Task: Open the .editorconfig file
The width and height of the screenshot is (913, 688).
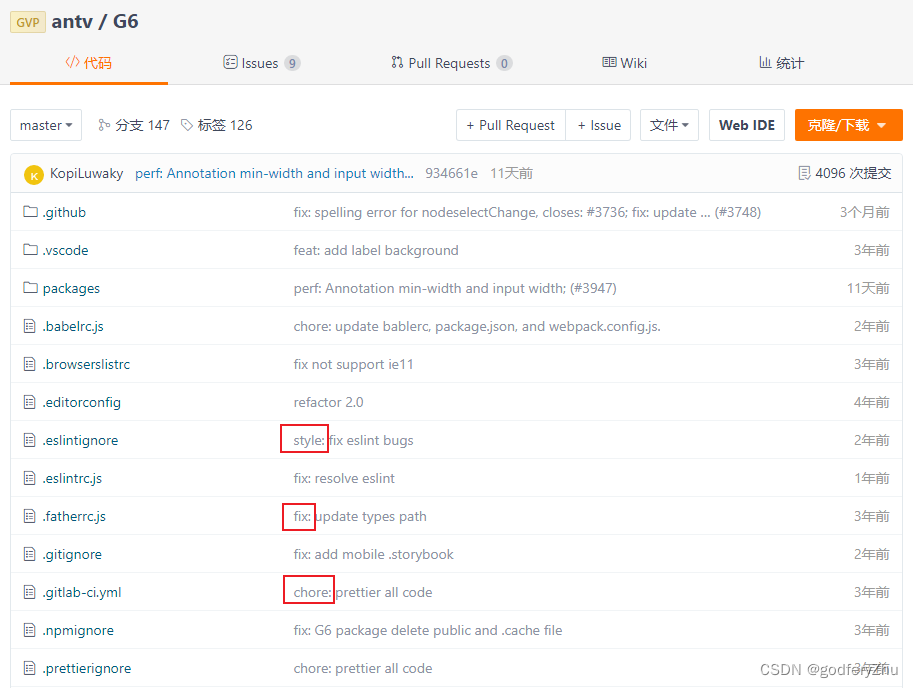Action: (82, 402)
